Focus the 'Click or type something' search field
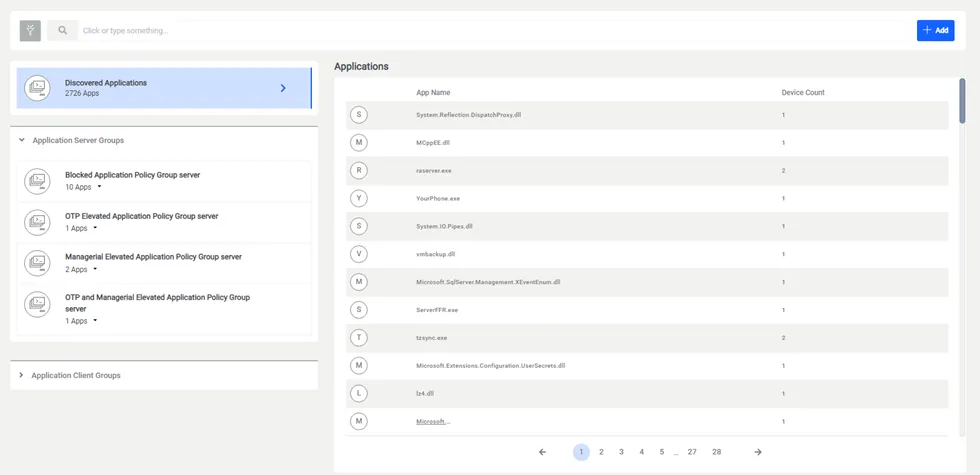The width and height of the screenshot is (980, 475). (492, 31)
